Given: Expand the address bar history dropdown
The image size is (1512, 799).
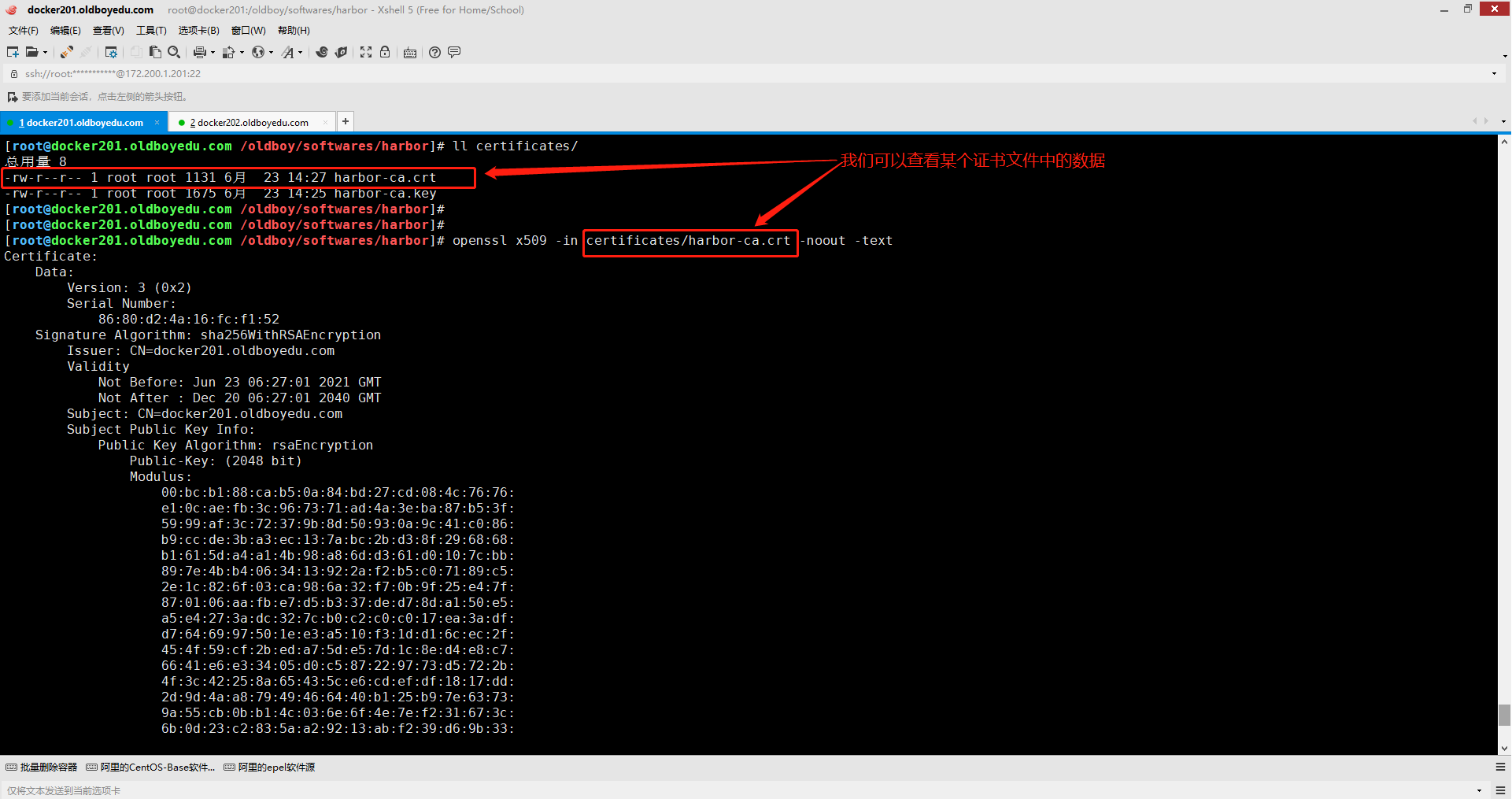Looking at the screenshot, I should point(1494,74).
